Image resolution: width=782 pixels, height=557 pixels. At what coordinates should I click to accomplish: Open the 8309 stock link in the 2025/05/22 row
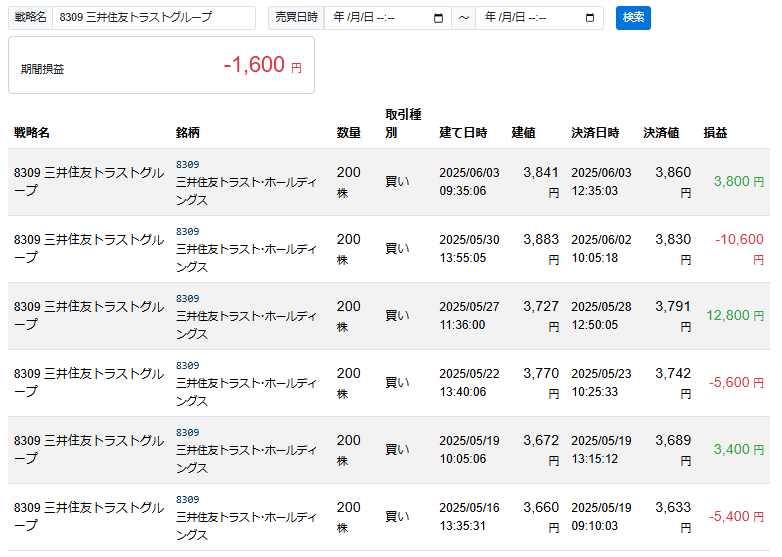[x=188, y=366]
